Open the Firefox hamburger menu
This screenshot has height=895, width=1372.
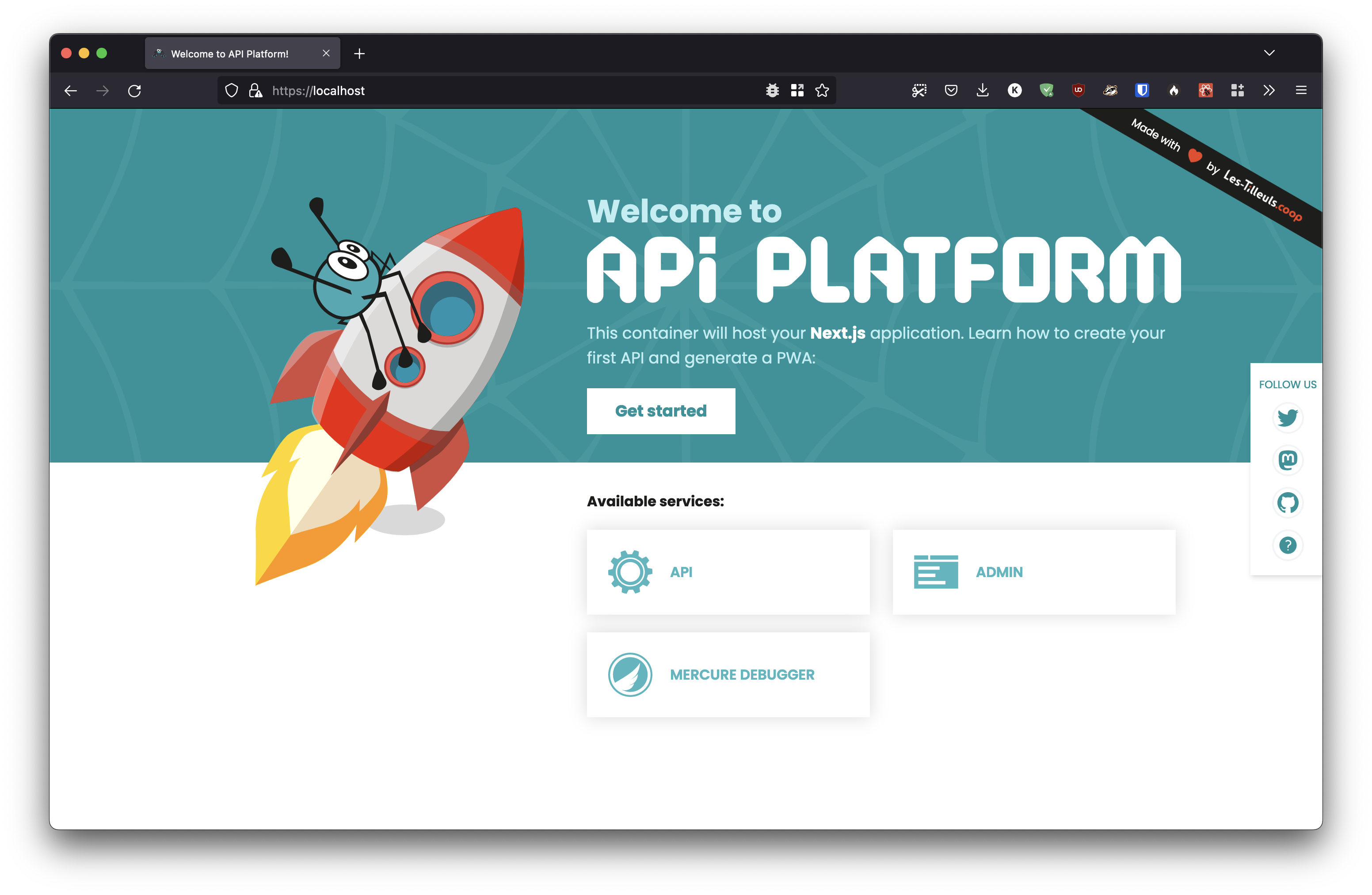coord(1300,91)
